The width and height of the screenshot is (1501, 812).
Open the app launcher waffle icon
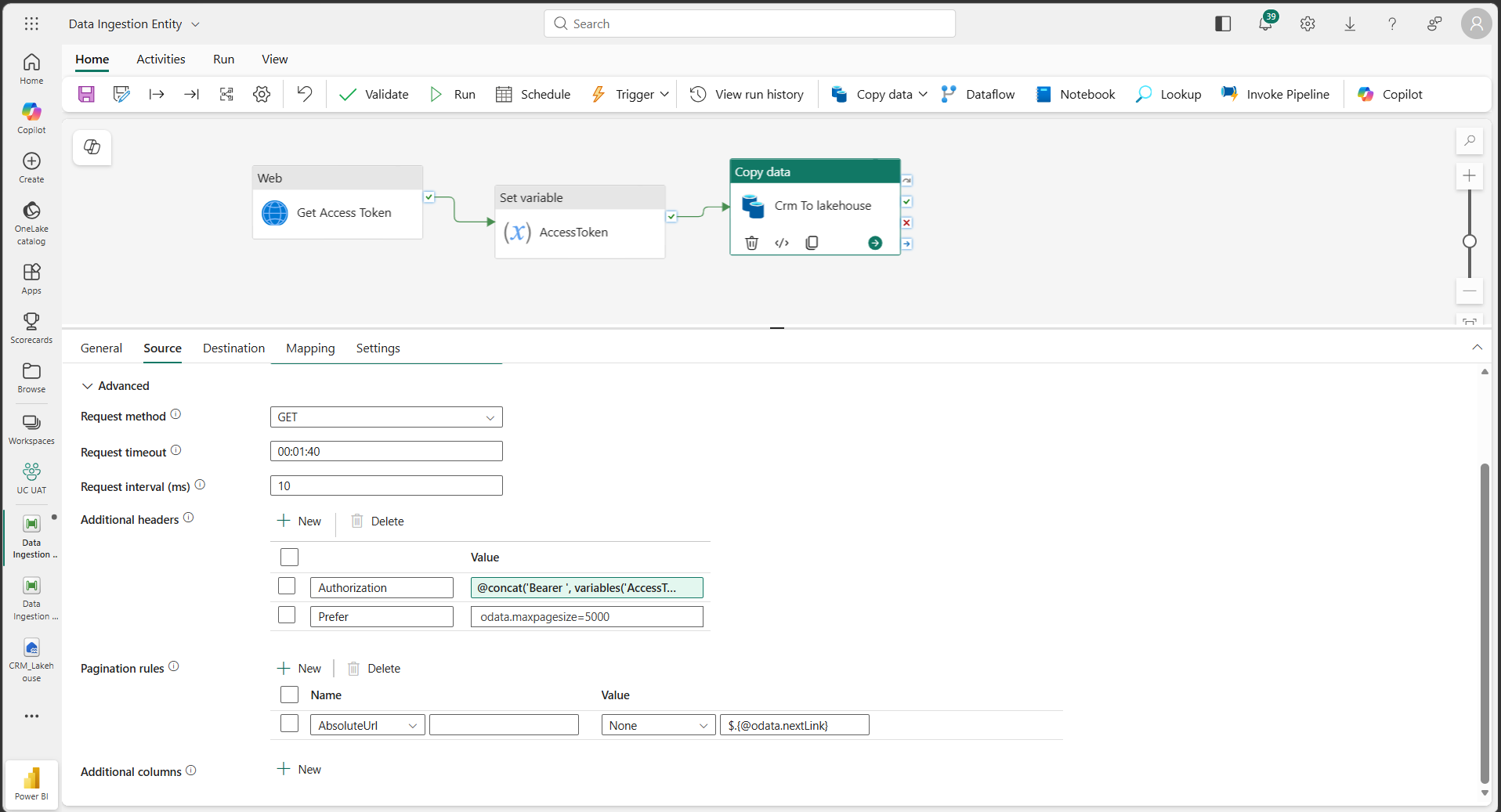click(x=31, y=23)
